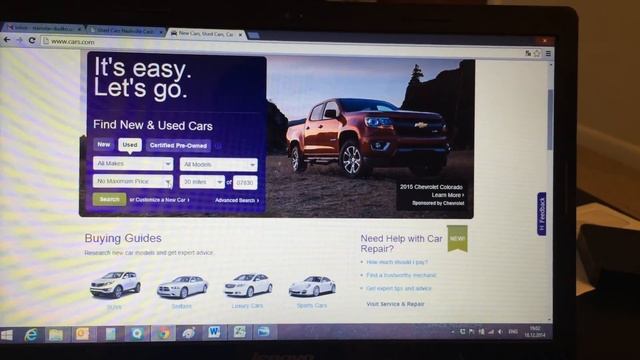Launch Internet Explorer from taskbar

click(31, 335)
